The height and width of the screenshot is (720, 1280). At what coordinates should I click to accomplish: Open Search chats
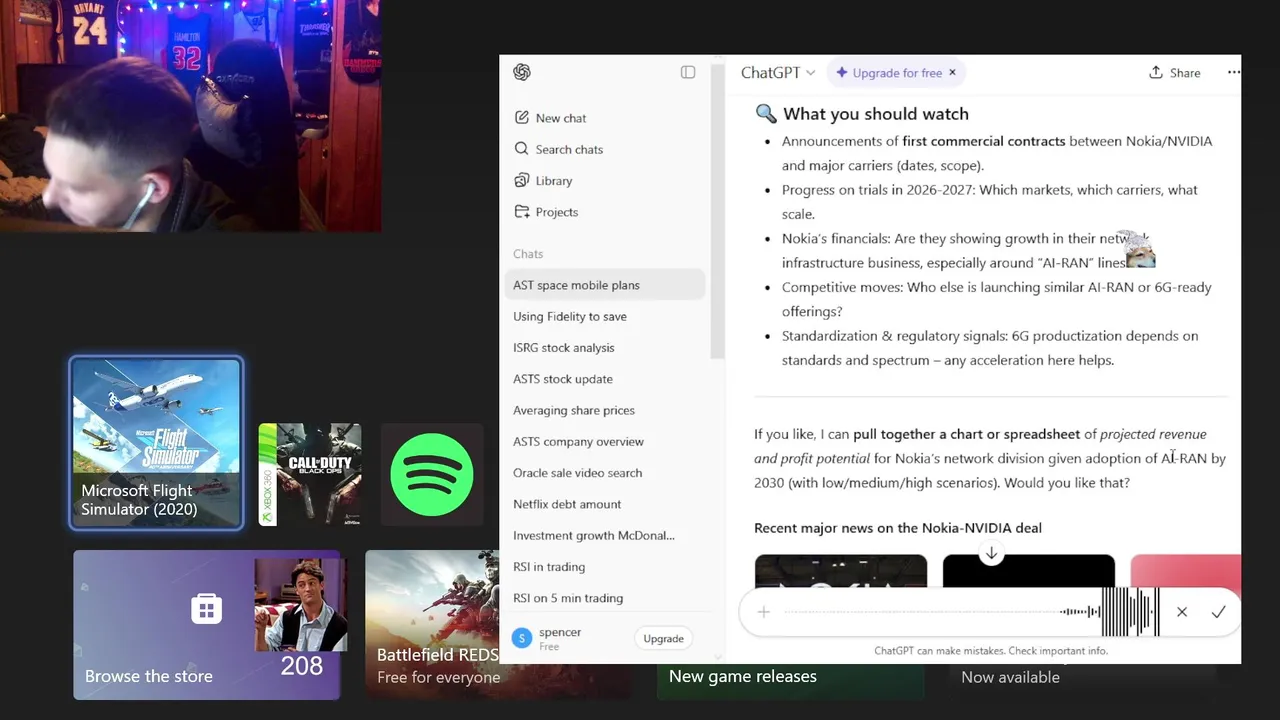click(606, 149)
